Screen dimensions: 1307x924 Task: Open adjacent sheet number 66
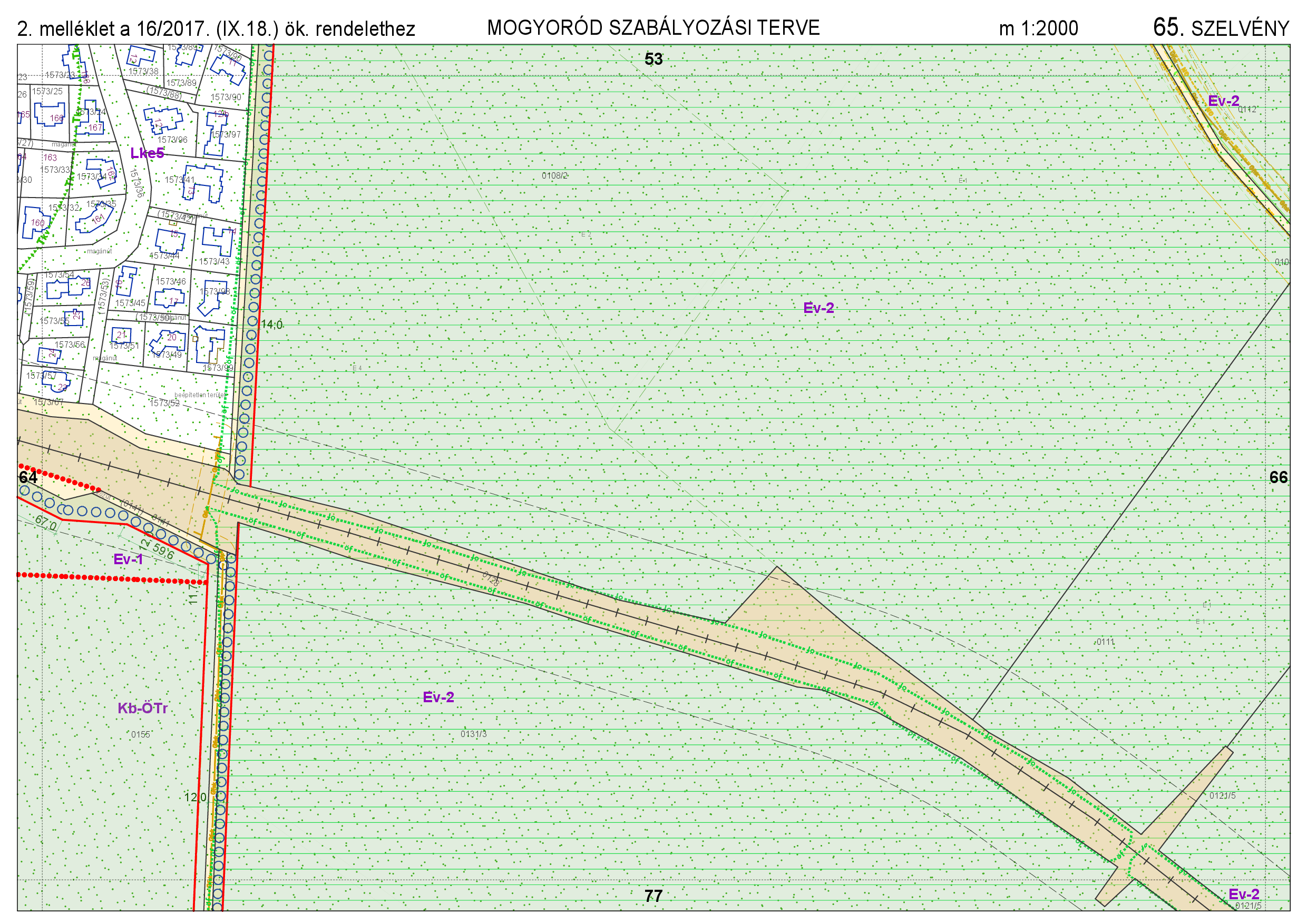tap(1279, 477)
